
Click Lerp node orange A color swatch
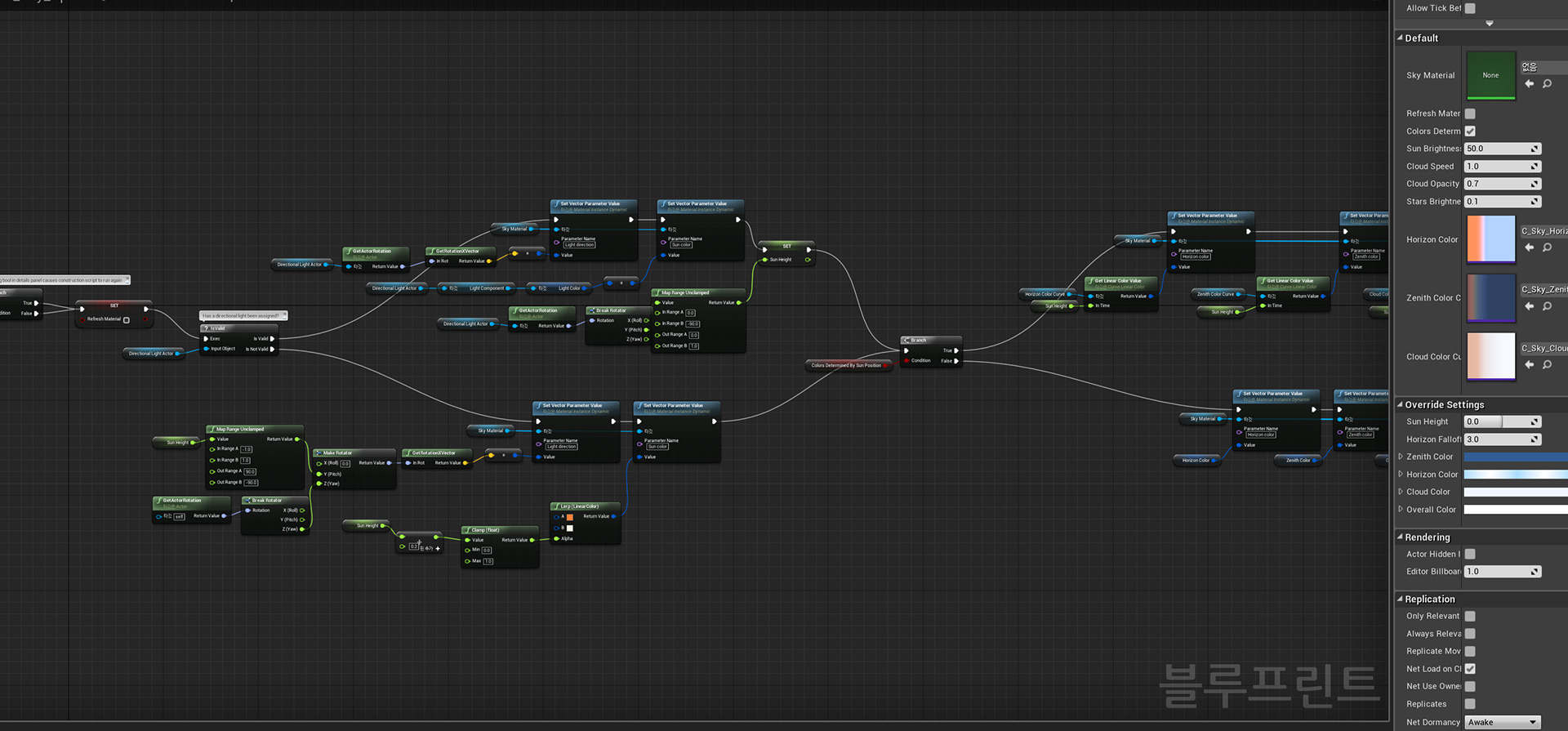coord(570,517)
